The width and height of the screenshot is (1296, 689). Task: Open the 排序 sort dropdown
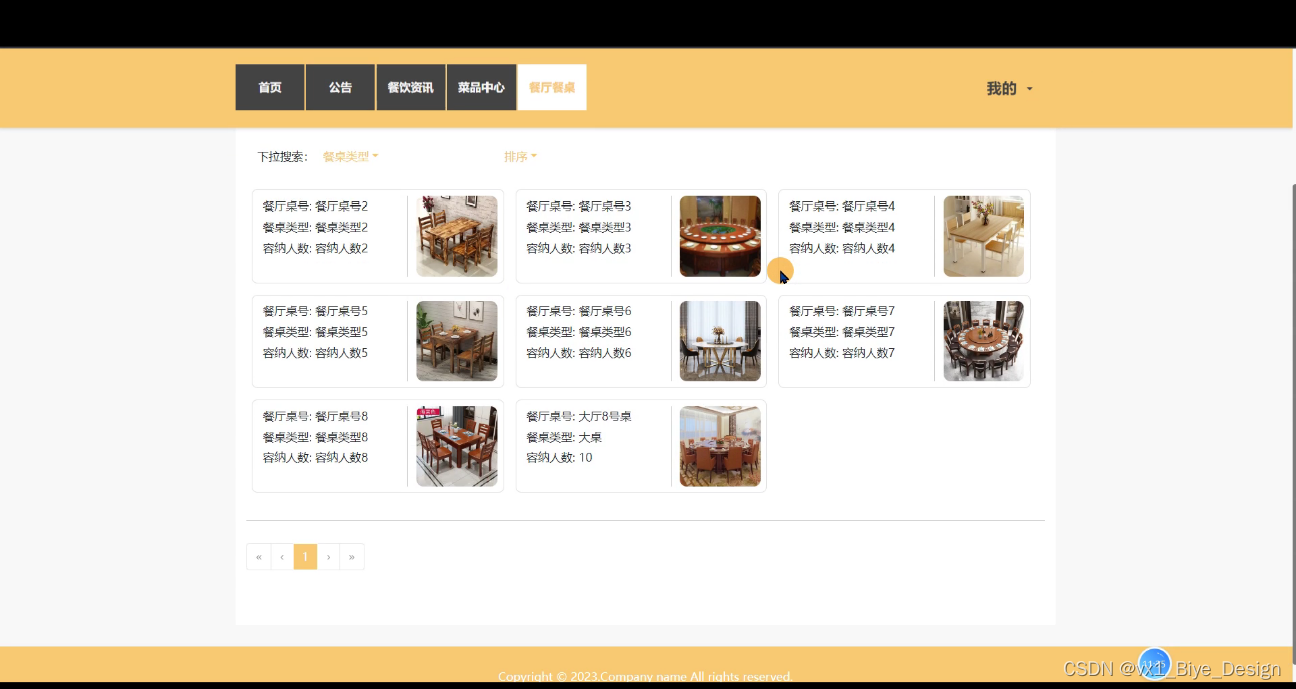(520, 157)
